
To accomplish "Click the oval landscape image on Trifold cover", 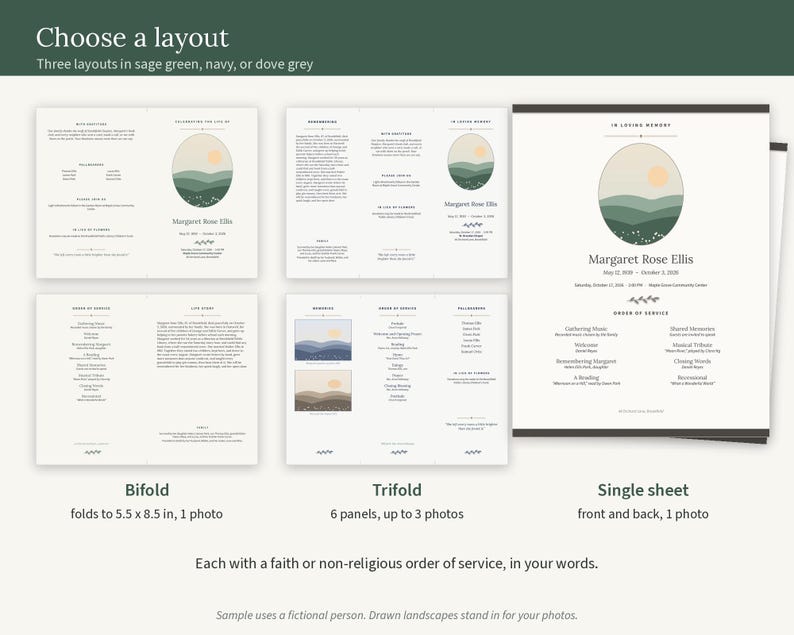I will coord(471,162).
